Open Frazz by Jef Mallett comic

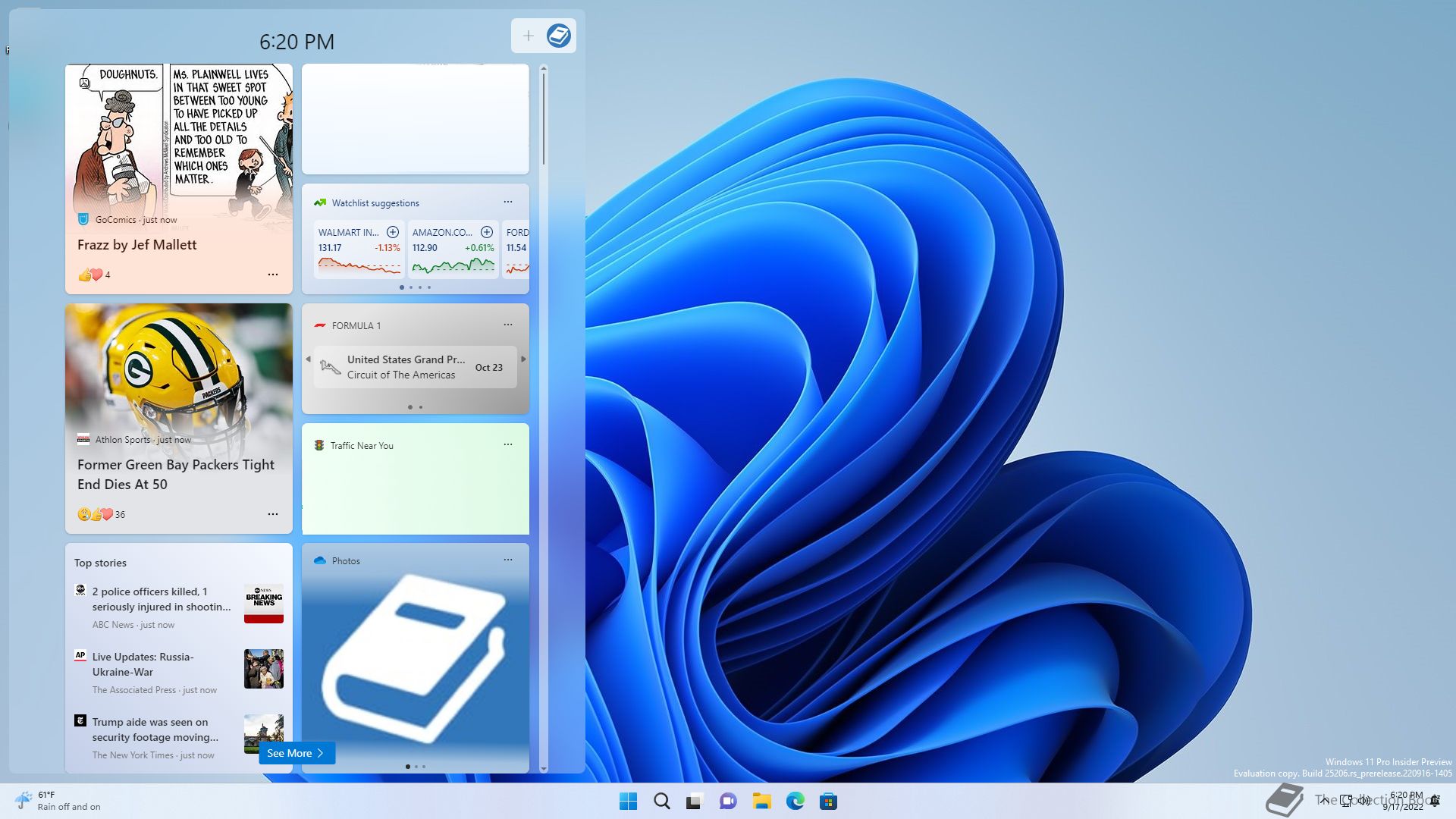(x=136, y=245)
